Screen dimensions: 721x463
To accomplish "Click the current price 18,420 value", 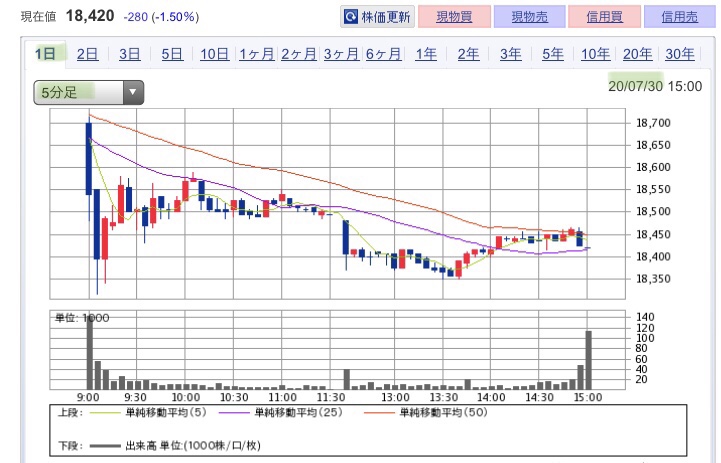I will [x=90, y=16].
